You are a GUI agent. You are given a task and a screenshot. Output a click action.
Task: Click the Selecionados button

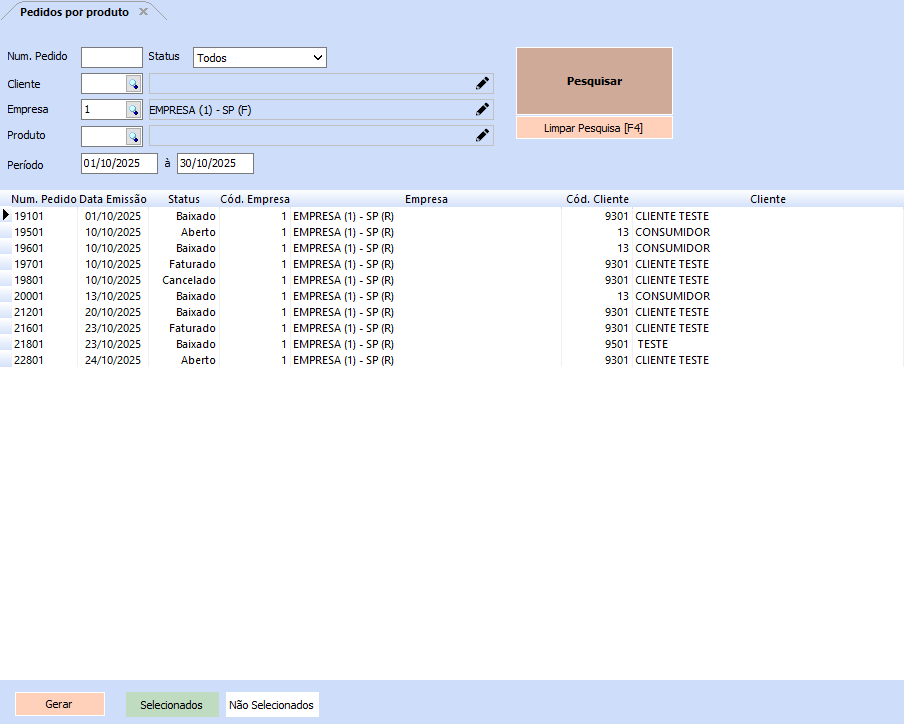click(x=171, y=705)
